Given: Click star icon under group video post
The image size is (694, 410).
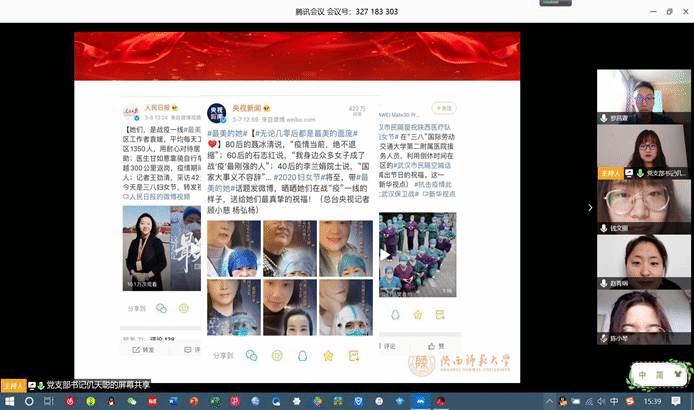Looking at the screenshot, I should click(417, 315).
